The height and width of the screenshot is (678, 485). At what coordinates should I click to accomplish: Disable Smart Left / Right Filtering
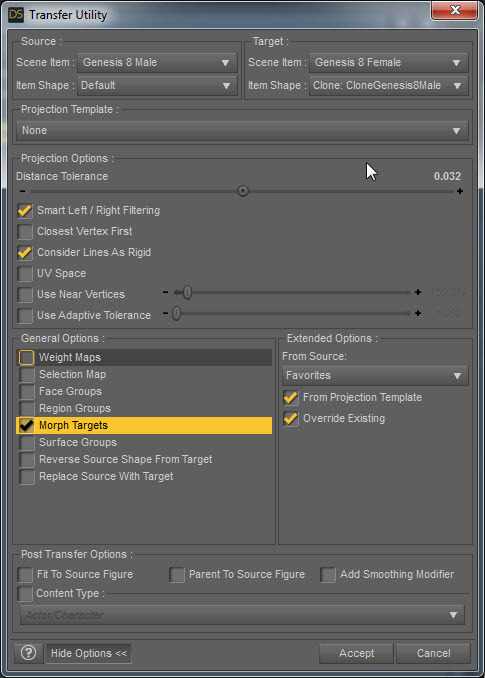(x=25, y=211)
